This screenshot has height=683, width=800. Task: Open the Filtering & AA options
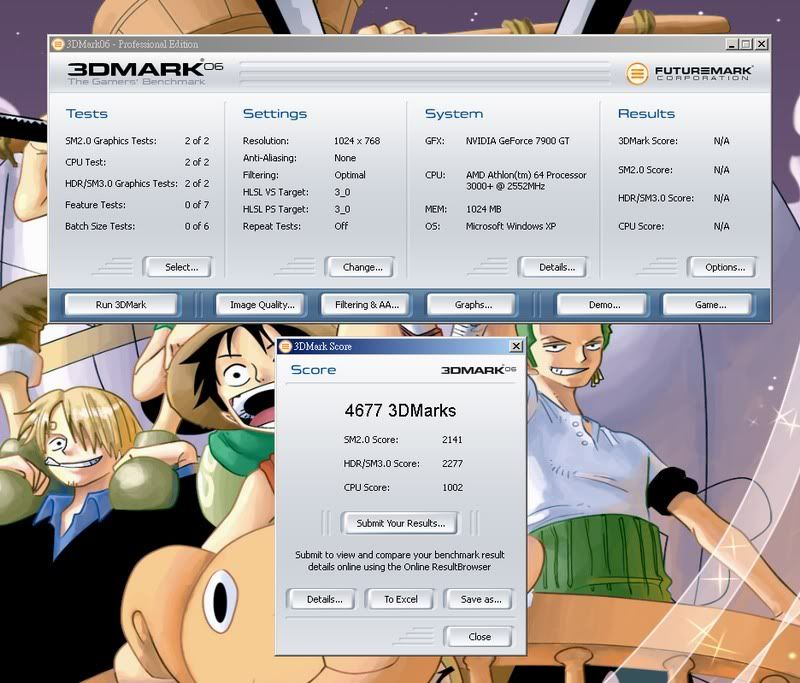pyautogui.click(x=367, y=305)
